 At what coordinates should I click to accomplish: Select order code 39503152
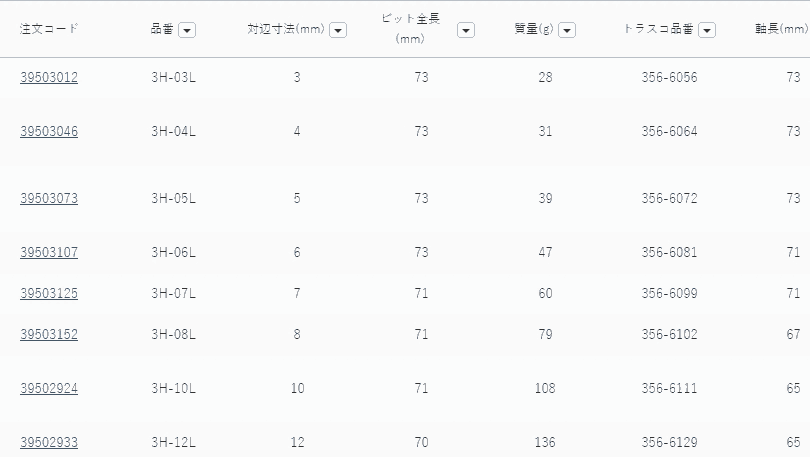coord(49,334)
